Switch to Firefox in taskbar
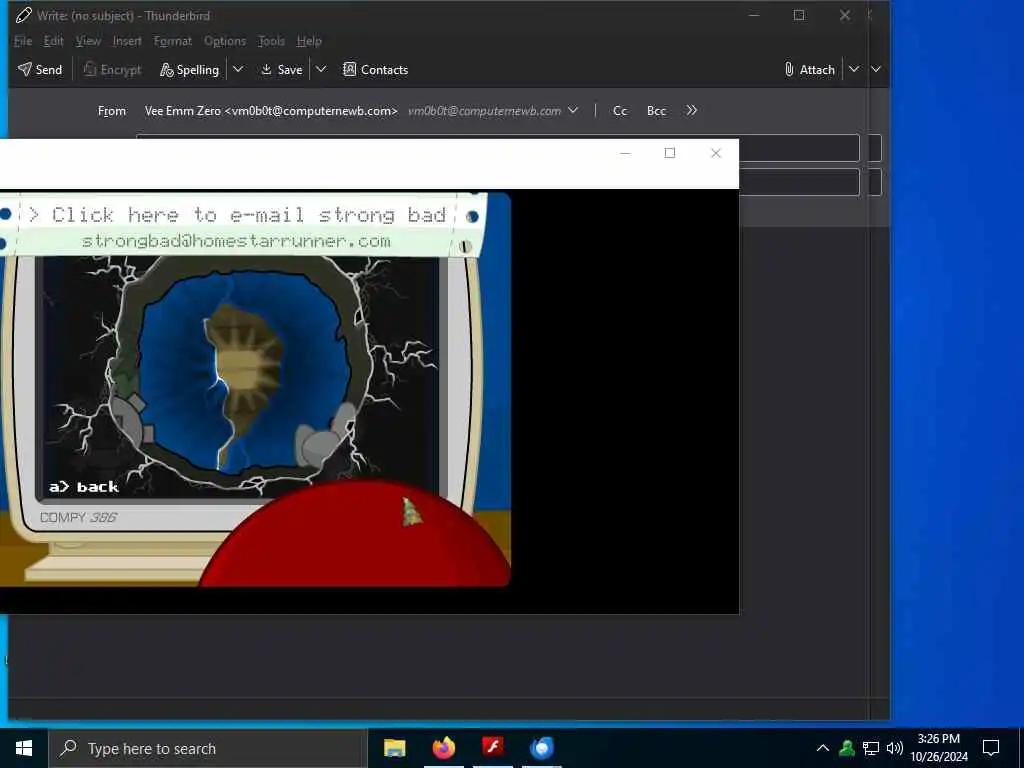 (x=444, y=748)
